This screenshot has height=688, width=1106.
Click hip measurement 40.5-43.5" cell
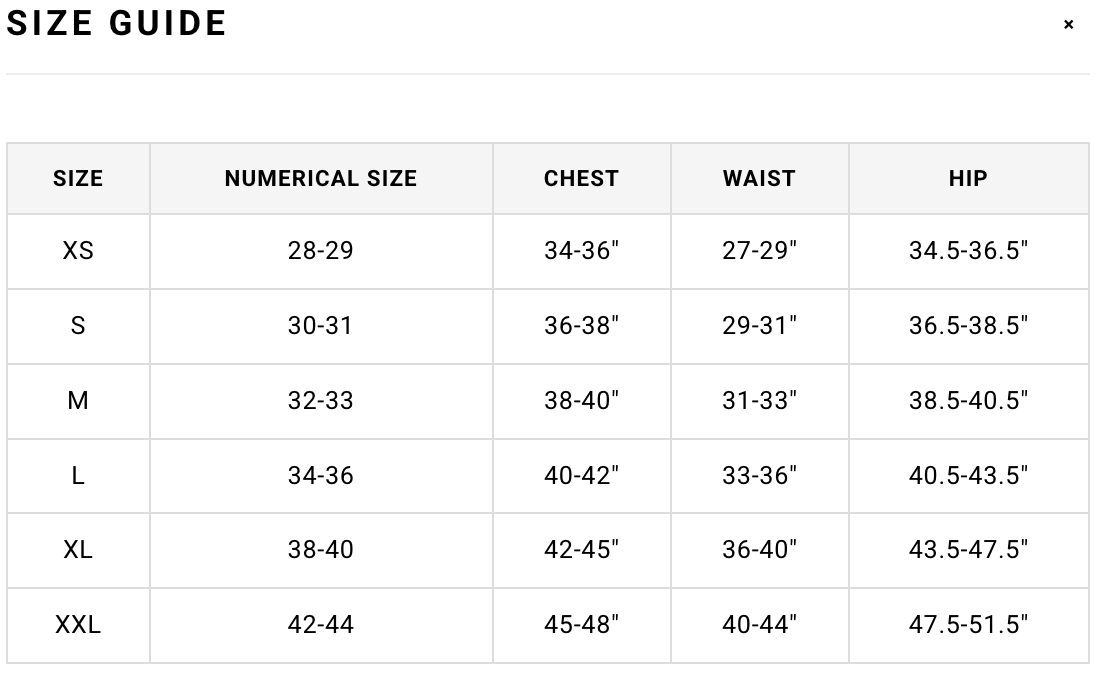tap(968, 476)
